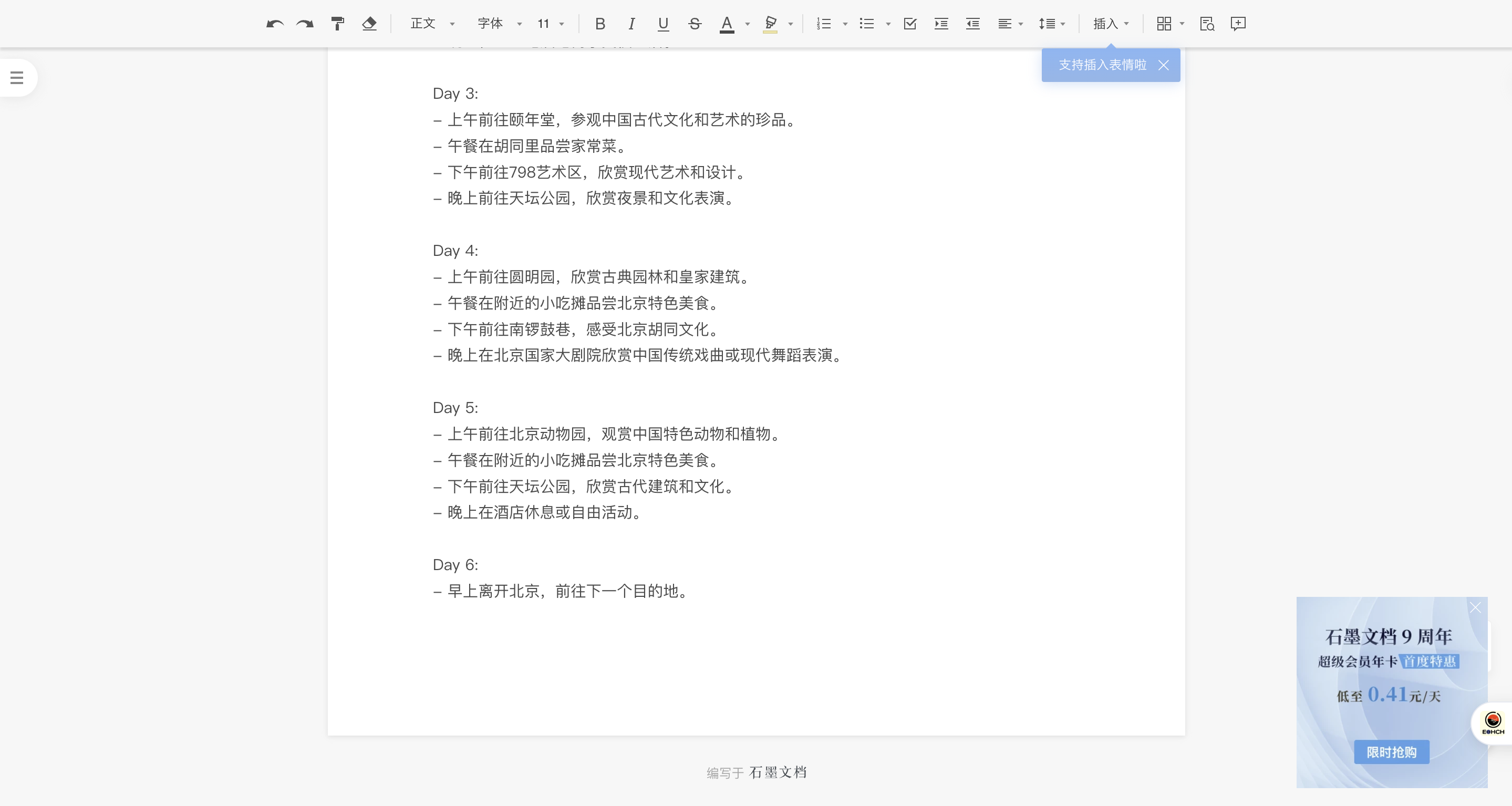
Task: Click the undo arrow icon
Action: click(x=274, y=24)
